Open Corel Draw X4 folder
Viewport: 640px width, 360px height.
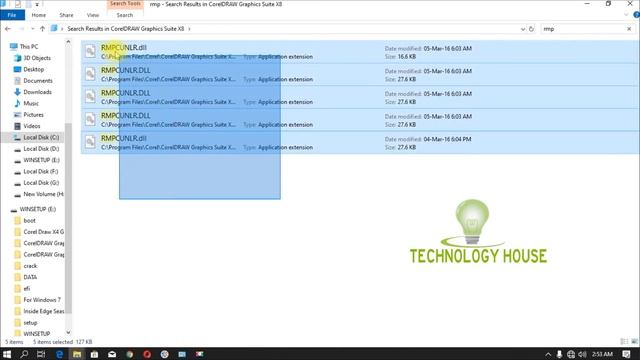(43, 232)
